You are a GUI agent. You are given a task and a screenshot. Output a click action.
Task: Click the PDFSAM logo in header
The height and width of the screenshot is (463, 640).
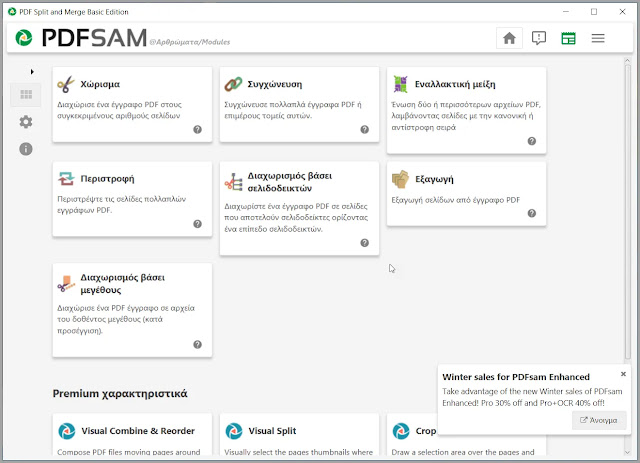[x=81, y=38]
